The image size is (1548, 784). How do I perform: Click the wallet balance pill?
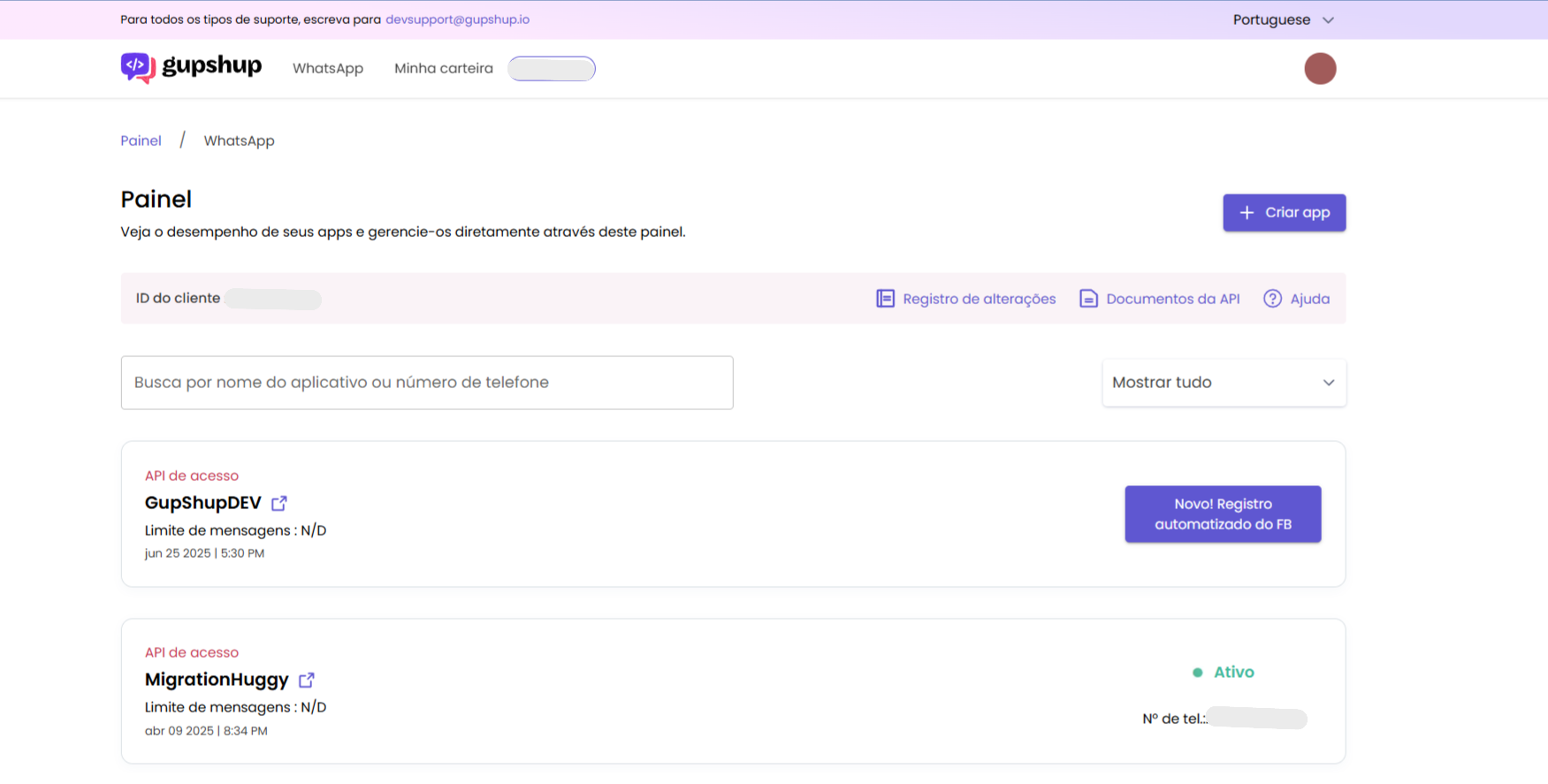(552, 68)
